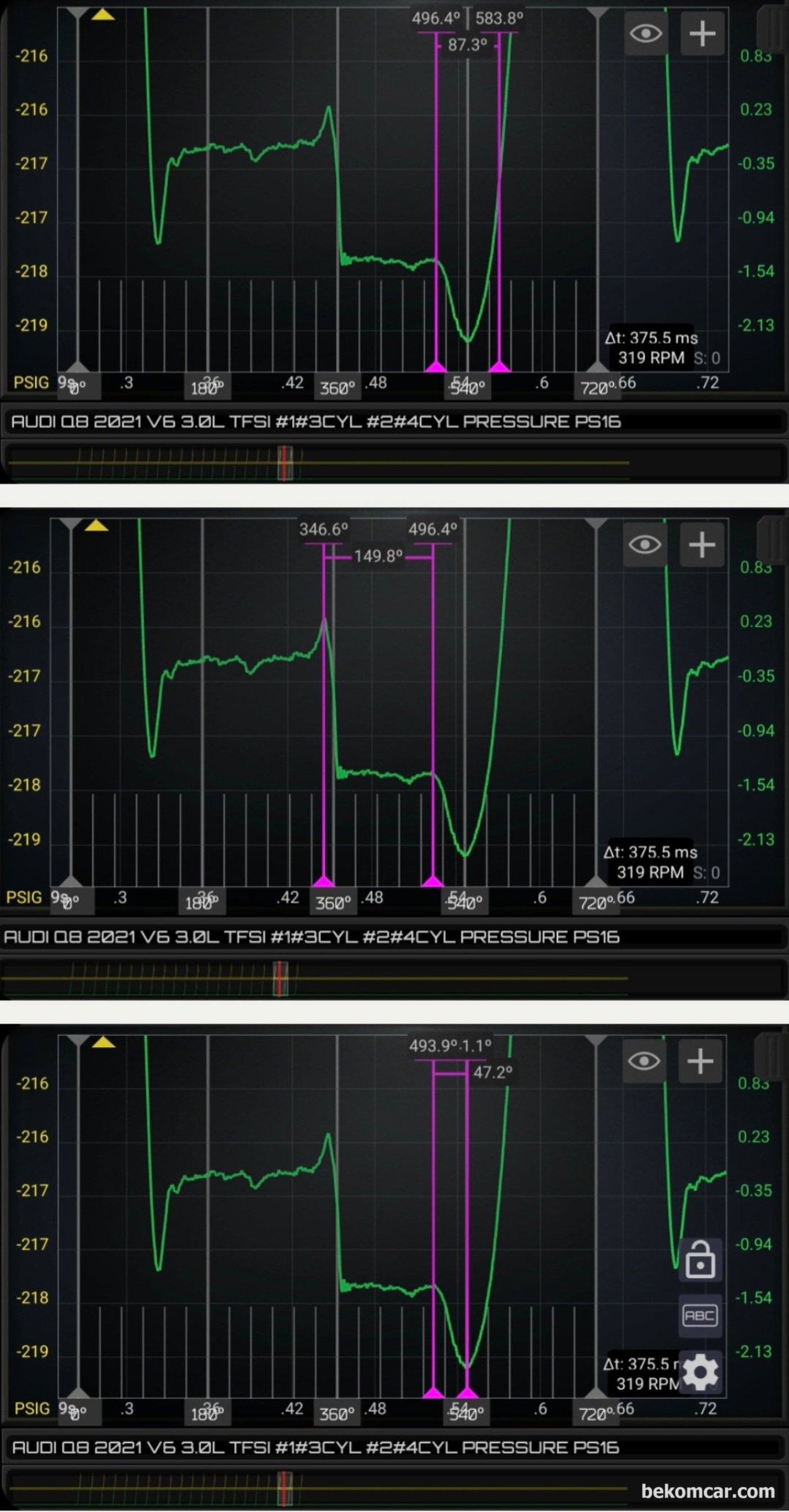This screenshot has width=789, height=1512.
Task: Select the yellow trigger triangle in the 149.8° panel
Action: 96,525
